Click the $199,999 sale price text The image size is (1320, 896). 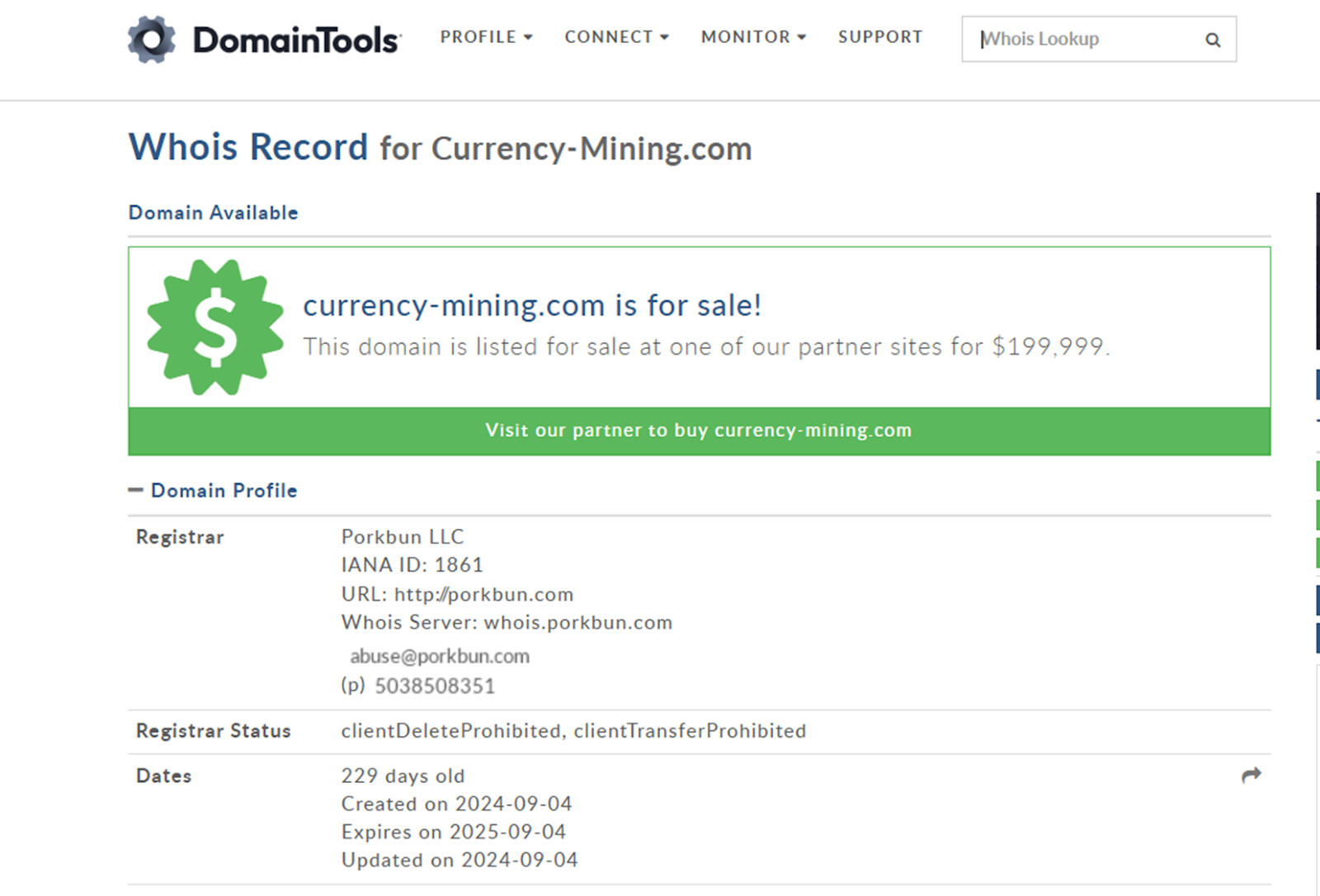point(1048,347)
